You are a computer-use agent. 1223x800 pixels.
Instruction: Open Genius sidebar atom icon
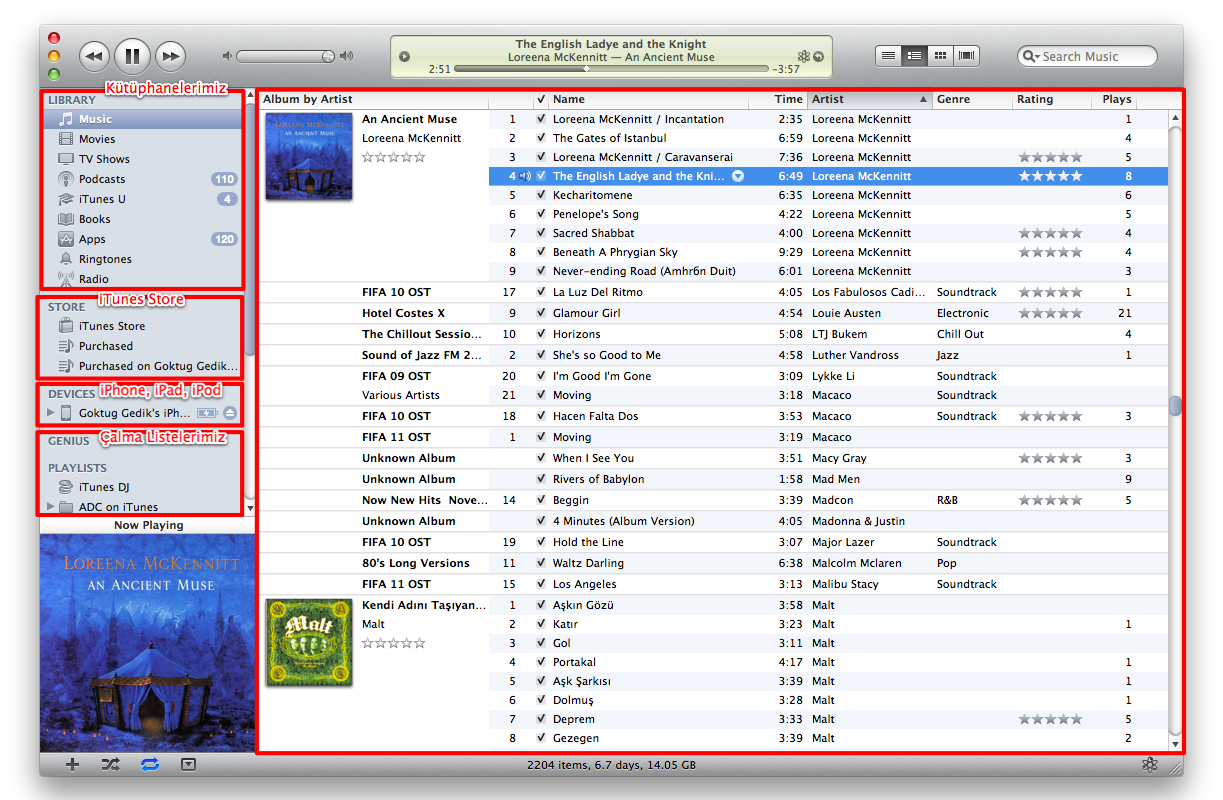[1150, 765]
